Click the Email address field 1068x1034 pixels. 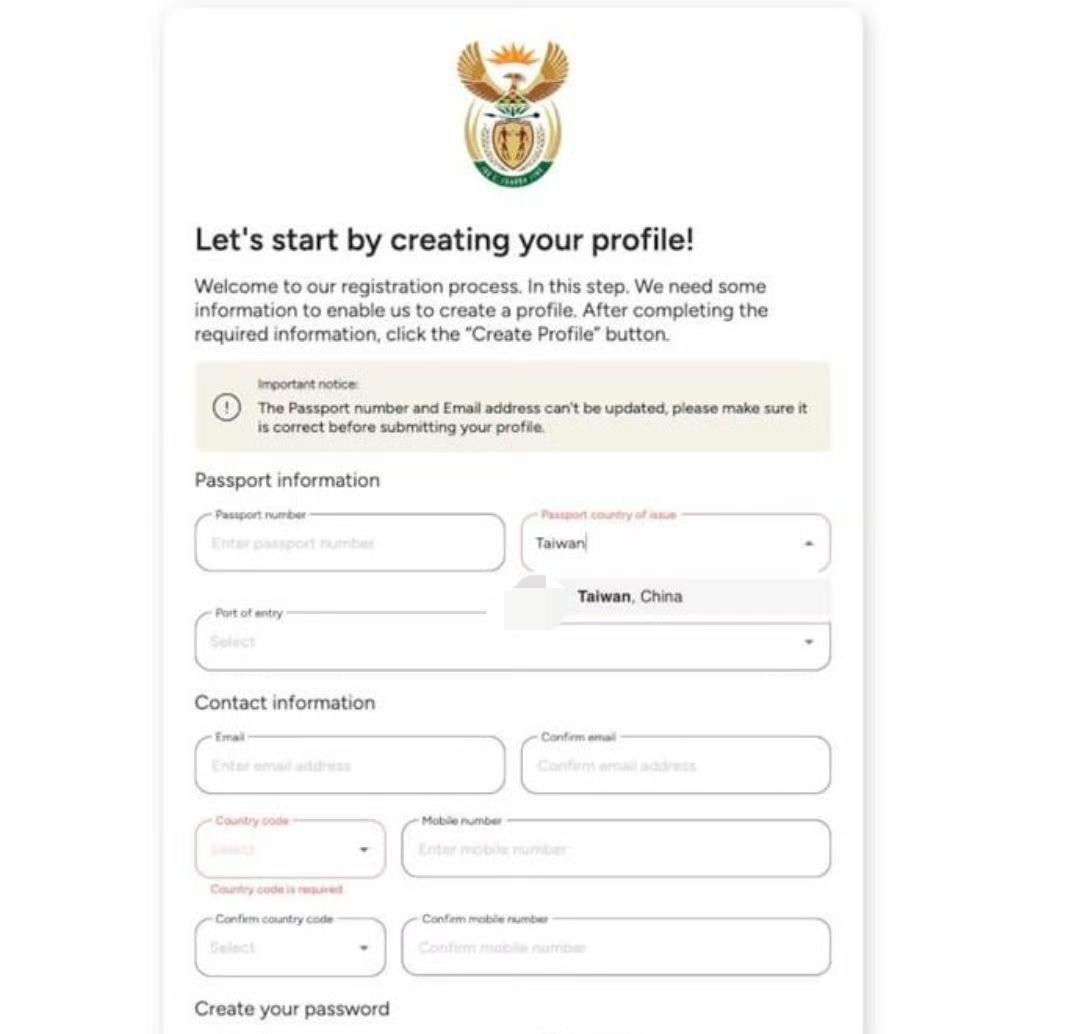click(349, 765)
